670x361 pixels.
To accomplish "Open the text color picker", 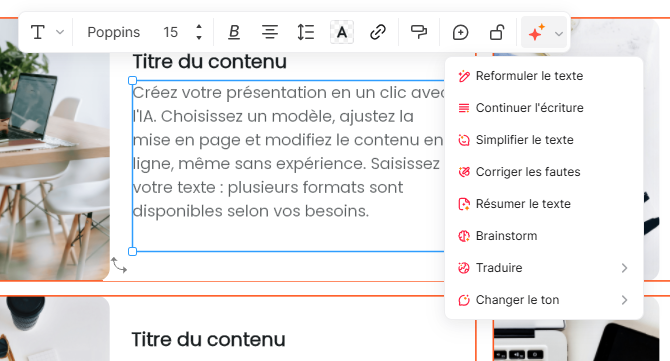I will coord(342,32).
